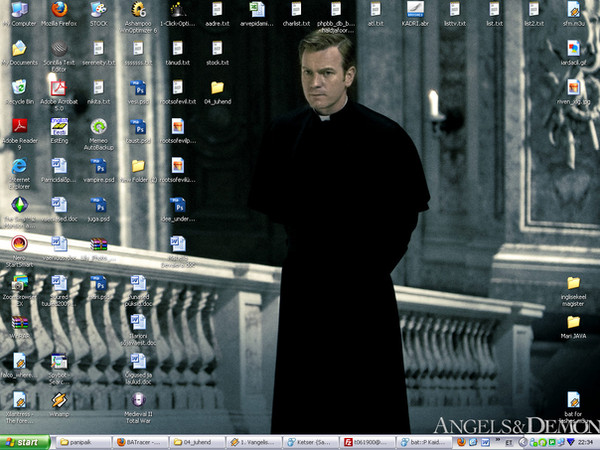Select the atl.txt file
This screenshot has width=600, height=450.
tap(375, 9)
